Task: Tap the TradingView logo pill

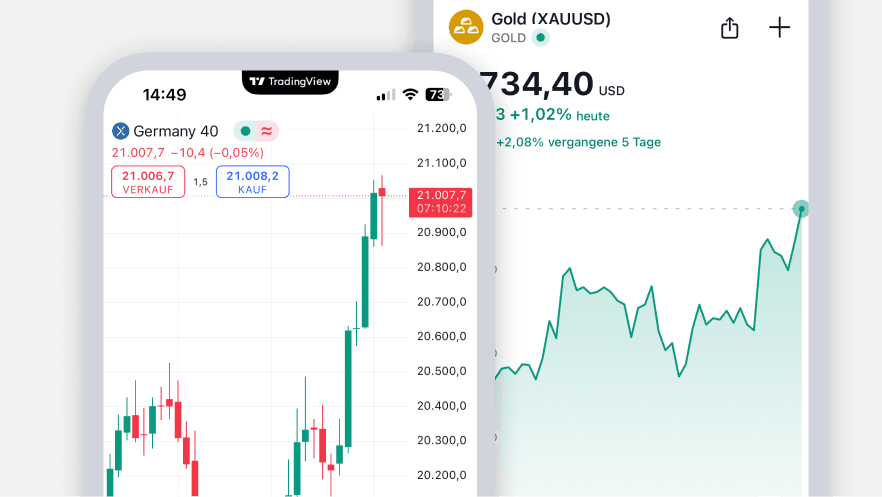Action: [290, 82]
